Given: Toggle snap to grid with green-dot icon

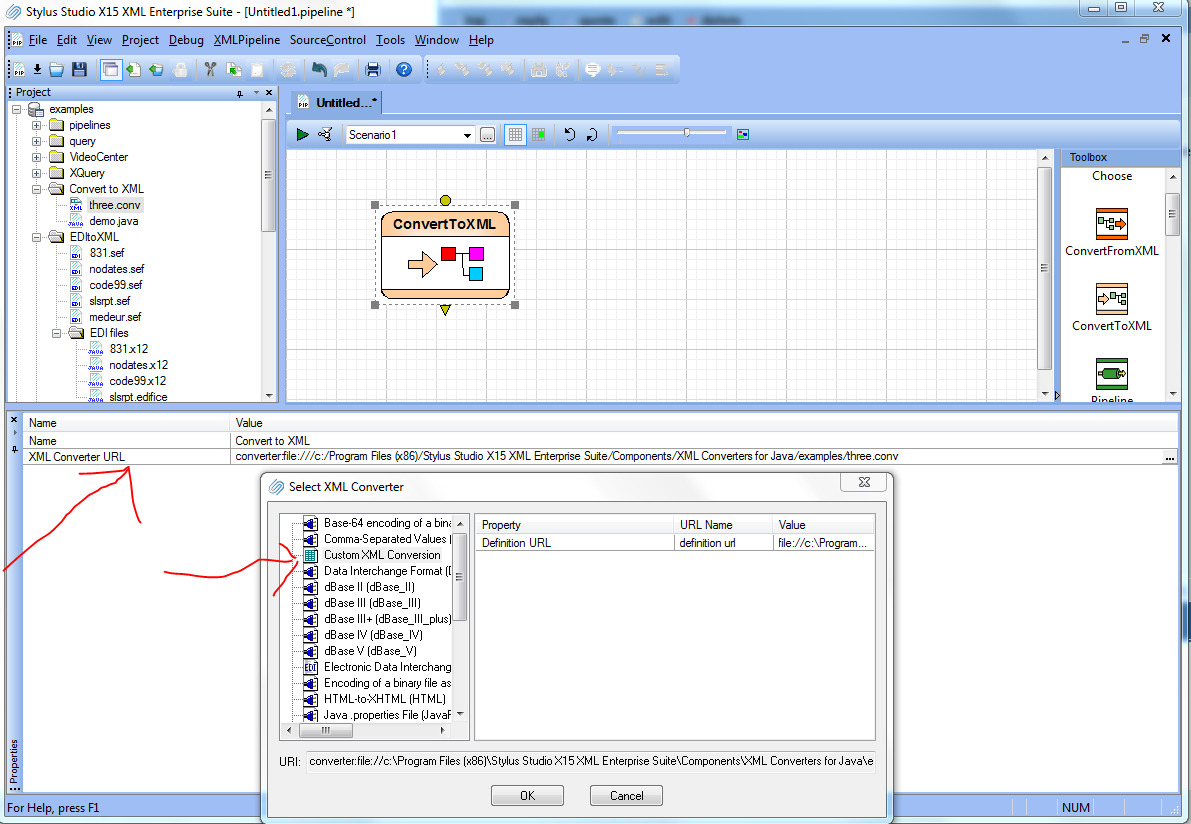Looking at the screenshot, I should pos(539,134).
